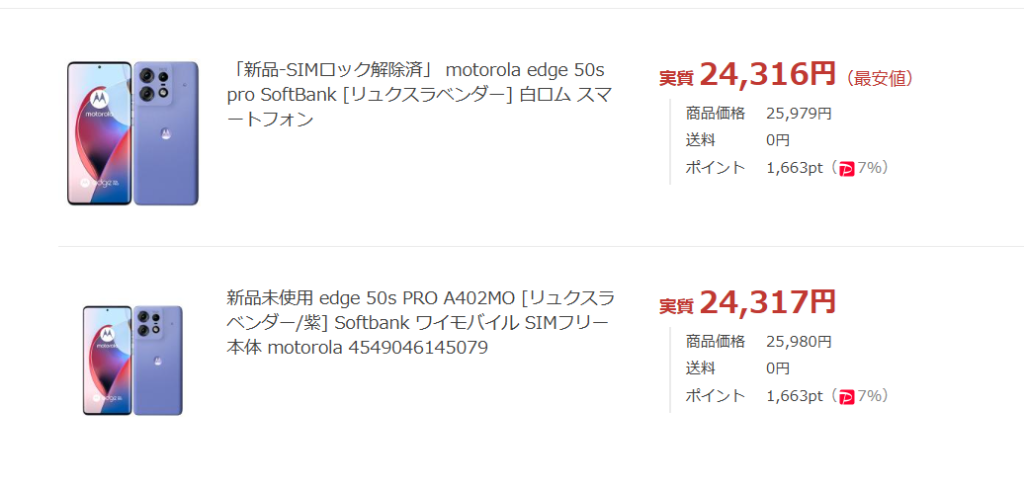This screenshot has height=488, width=1024.
Task: Click the 実質 24,317円 price
Action: (x=747, y=302)
